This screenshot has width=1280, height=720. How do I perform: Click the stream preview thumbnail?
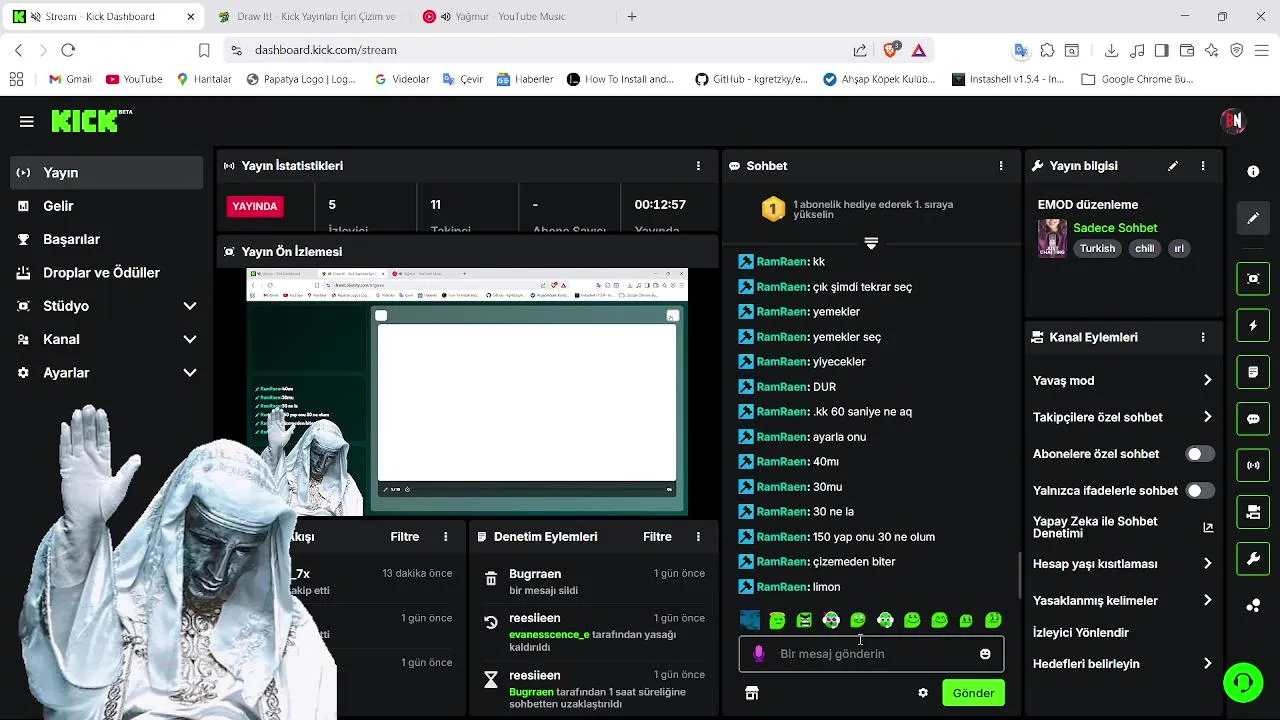(467, 392)
